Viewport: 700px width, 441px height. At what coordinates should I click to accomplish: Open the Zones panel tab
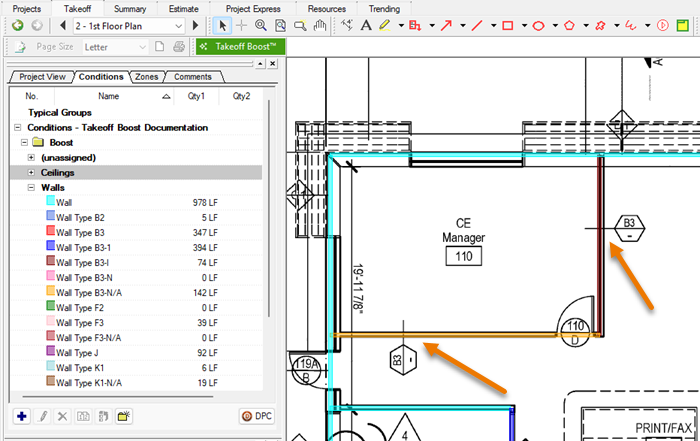146,77
